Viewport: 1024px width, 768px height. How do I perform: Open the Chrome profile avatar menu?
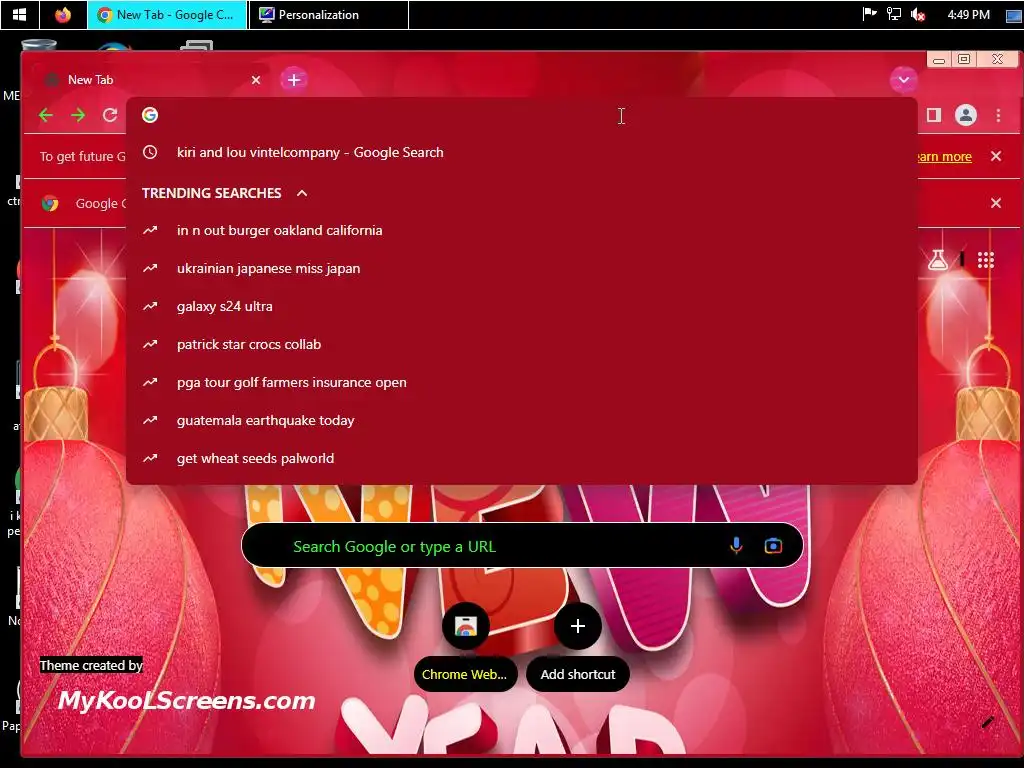coord(966,116)
